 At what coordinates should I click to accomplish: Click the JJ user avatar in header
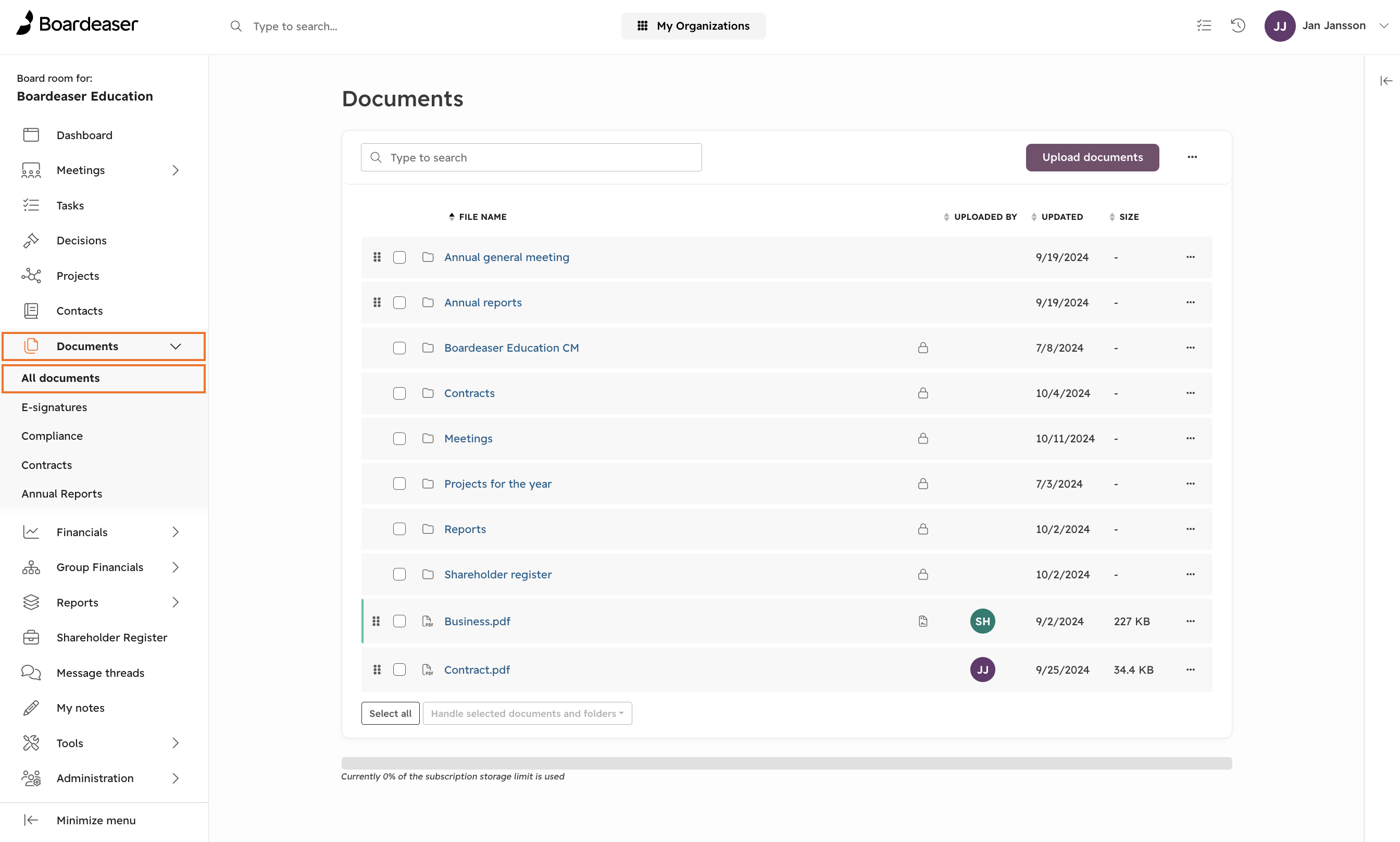[1279, 26]
